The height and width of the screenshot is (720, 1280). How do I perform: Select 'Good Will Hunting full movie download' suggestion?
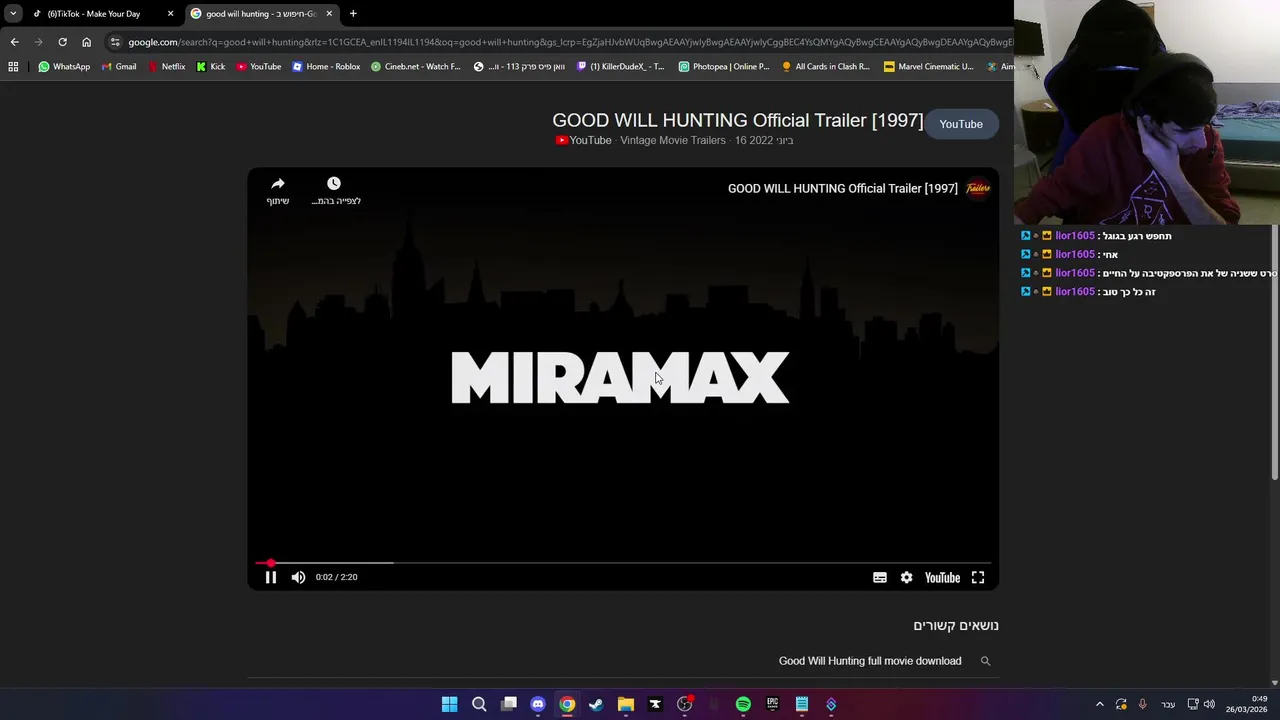click(x=870, y=661)
